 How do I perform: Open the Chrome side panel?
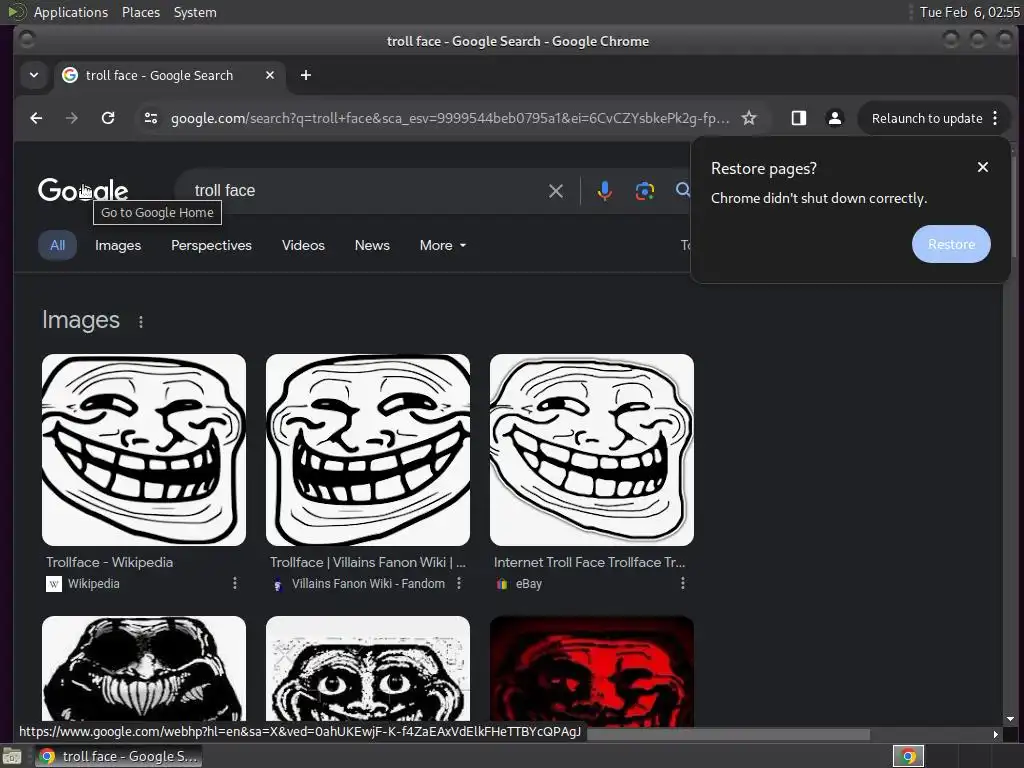(799, 118)
